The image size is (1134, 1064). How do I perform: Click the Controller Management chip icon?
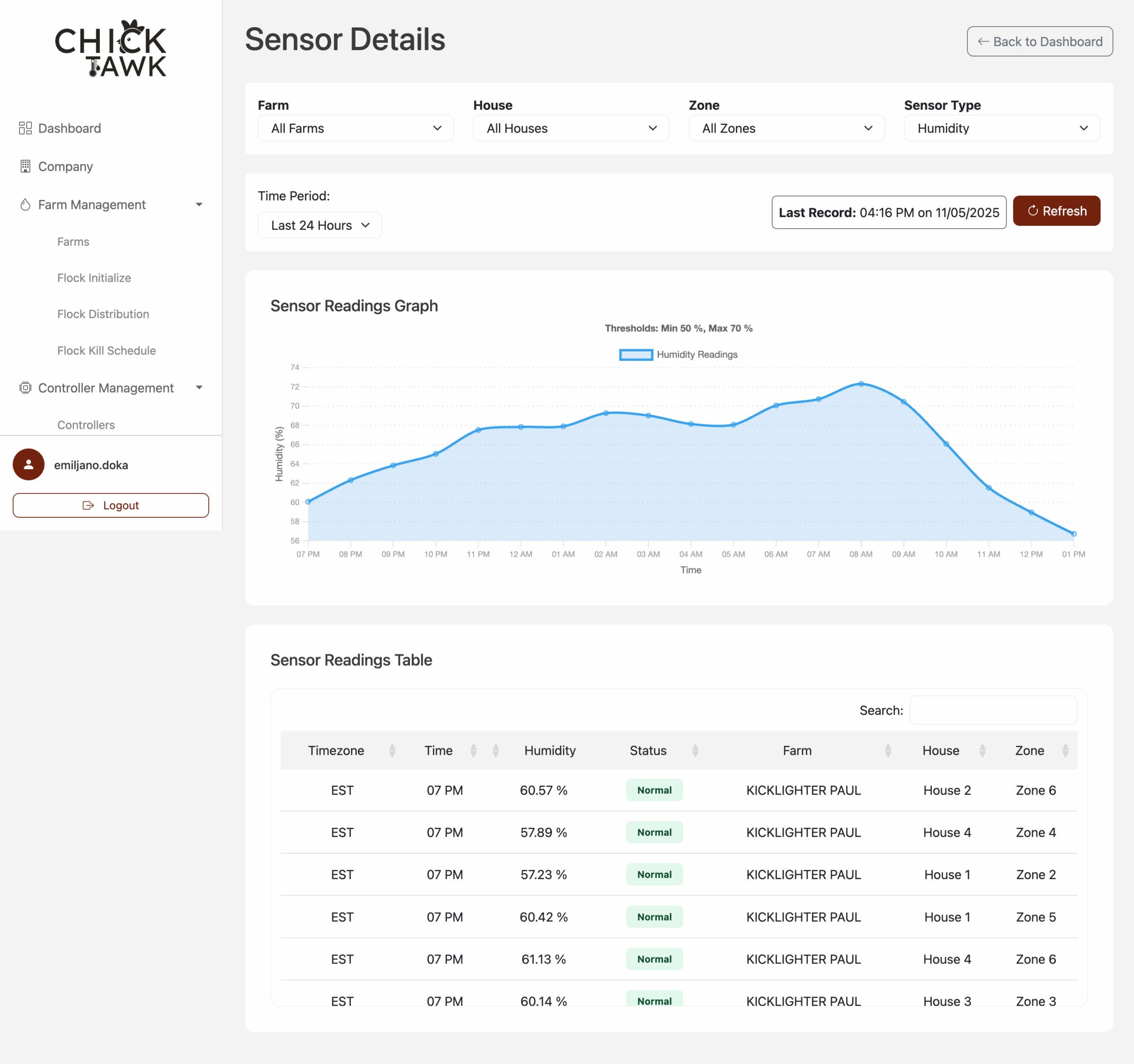click(x=25, y=388)
